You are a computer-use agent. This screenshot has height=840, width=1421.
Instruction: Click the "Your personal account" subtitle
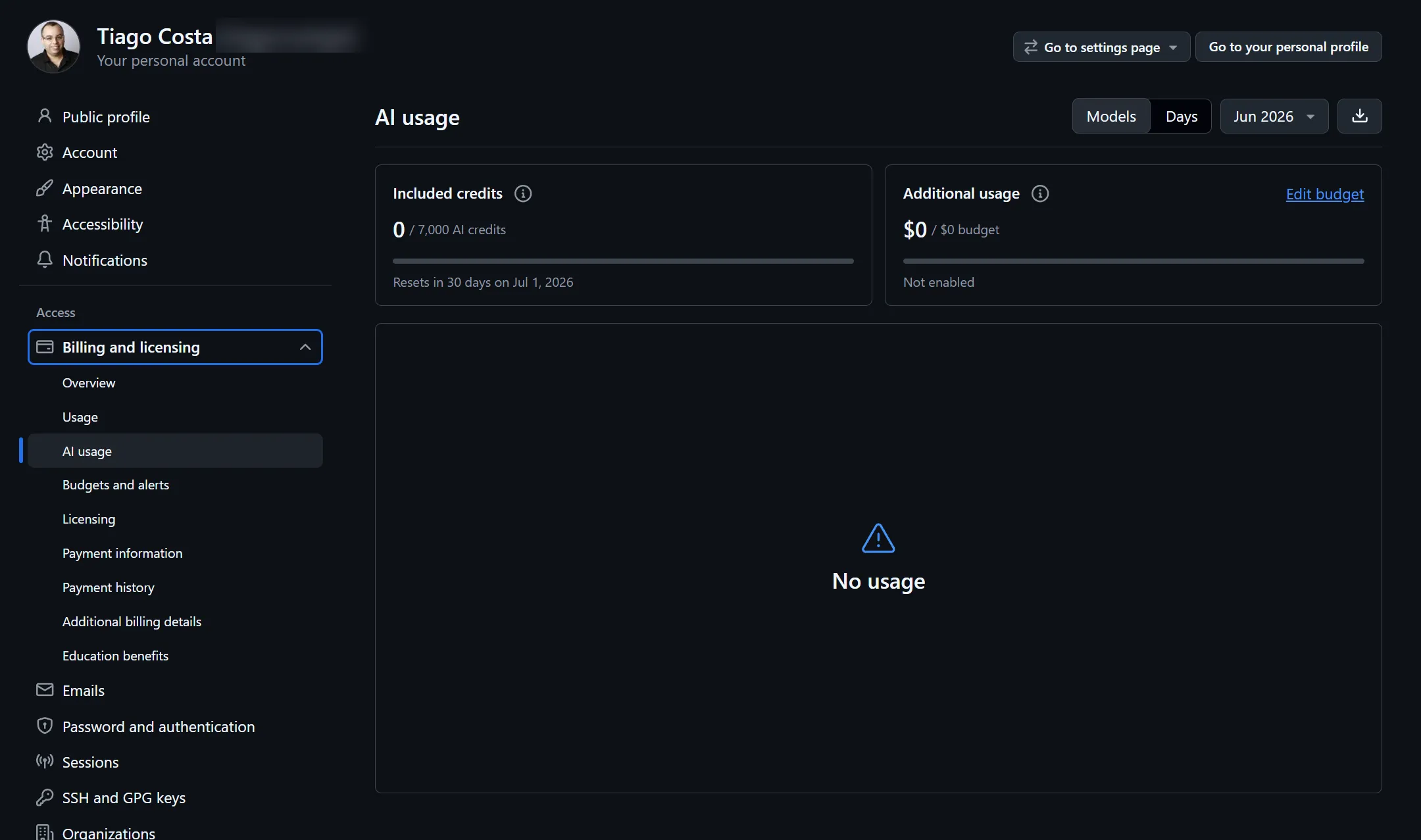171,61
